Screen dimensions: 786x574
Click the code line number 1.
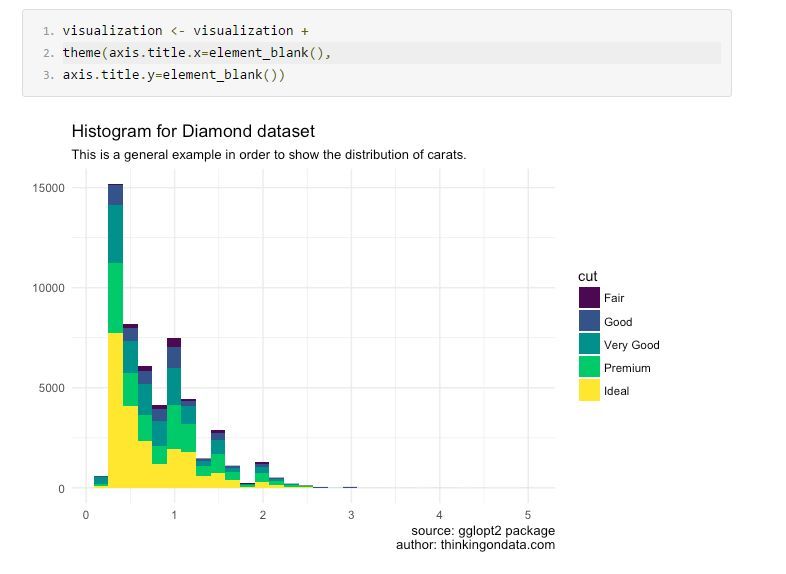(48, 31)
